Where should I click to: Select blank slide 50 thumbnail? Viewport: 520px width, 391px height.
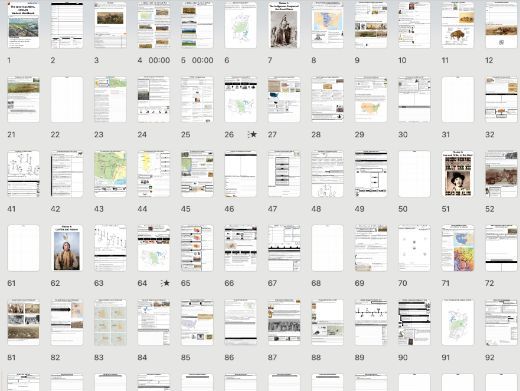pos(414,174)
